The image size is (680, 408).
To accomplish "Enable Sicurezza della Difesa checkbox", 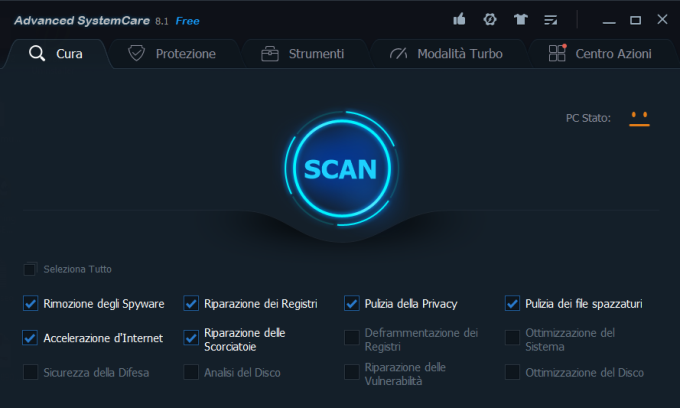I will tap(30, 372).
